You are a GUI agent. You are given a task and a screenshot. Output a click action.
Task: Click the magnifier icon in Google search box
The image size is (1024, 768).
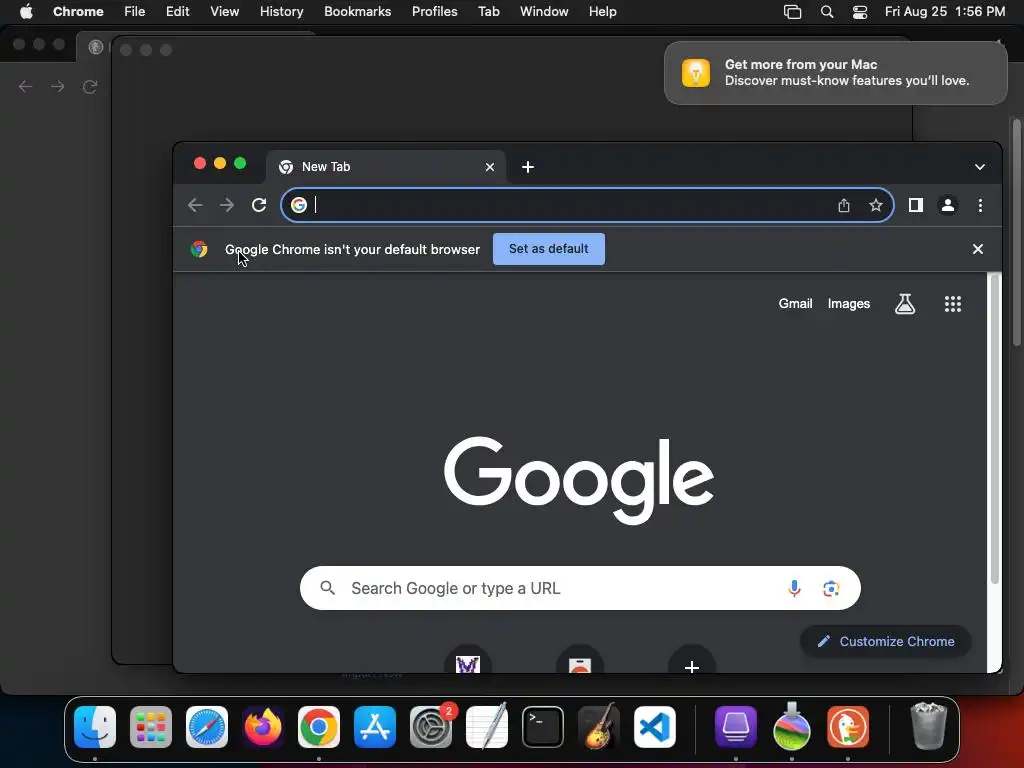point(328,588)
